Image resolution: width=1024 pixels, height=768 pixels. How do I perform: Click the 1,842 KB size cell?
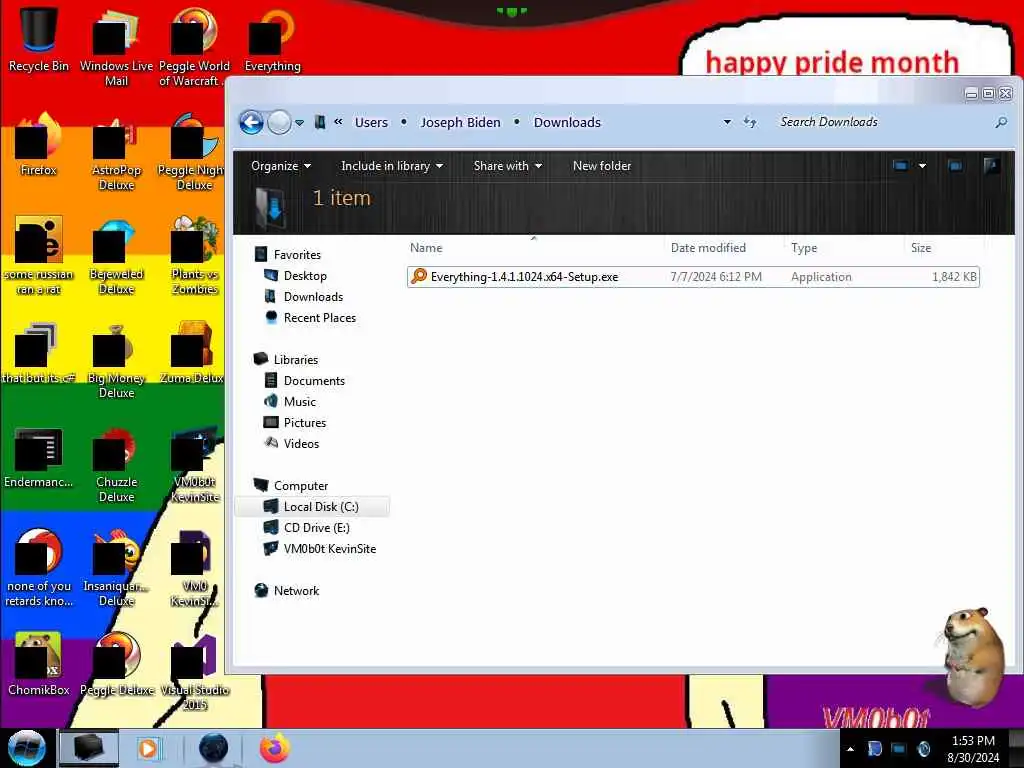(x=954, y=277)
